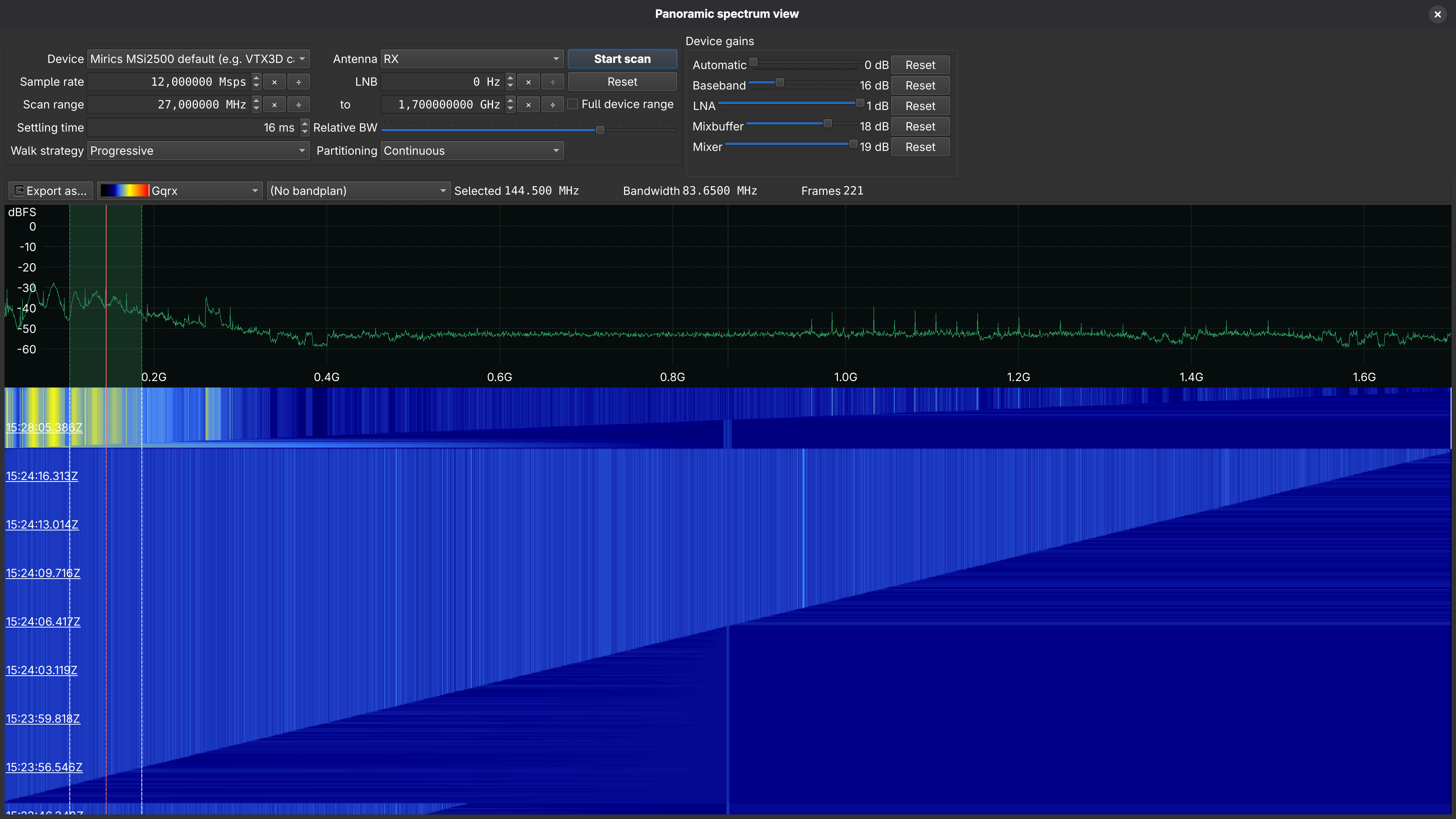Open the (No bandplan) selector
Screen dimensions: 1456x819
(x=358, y=191)
